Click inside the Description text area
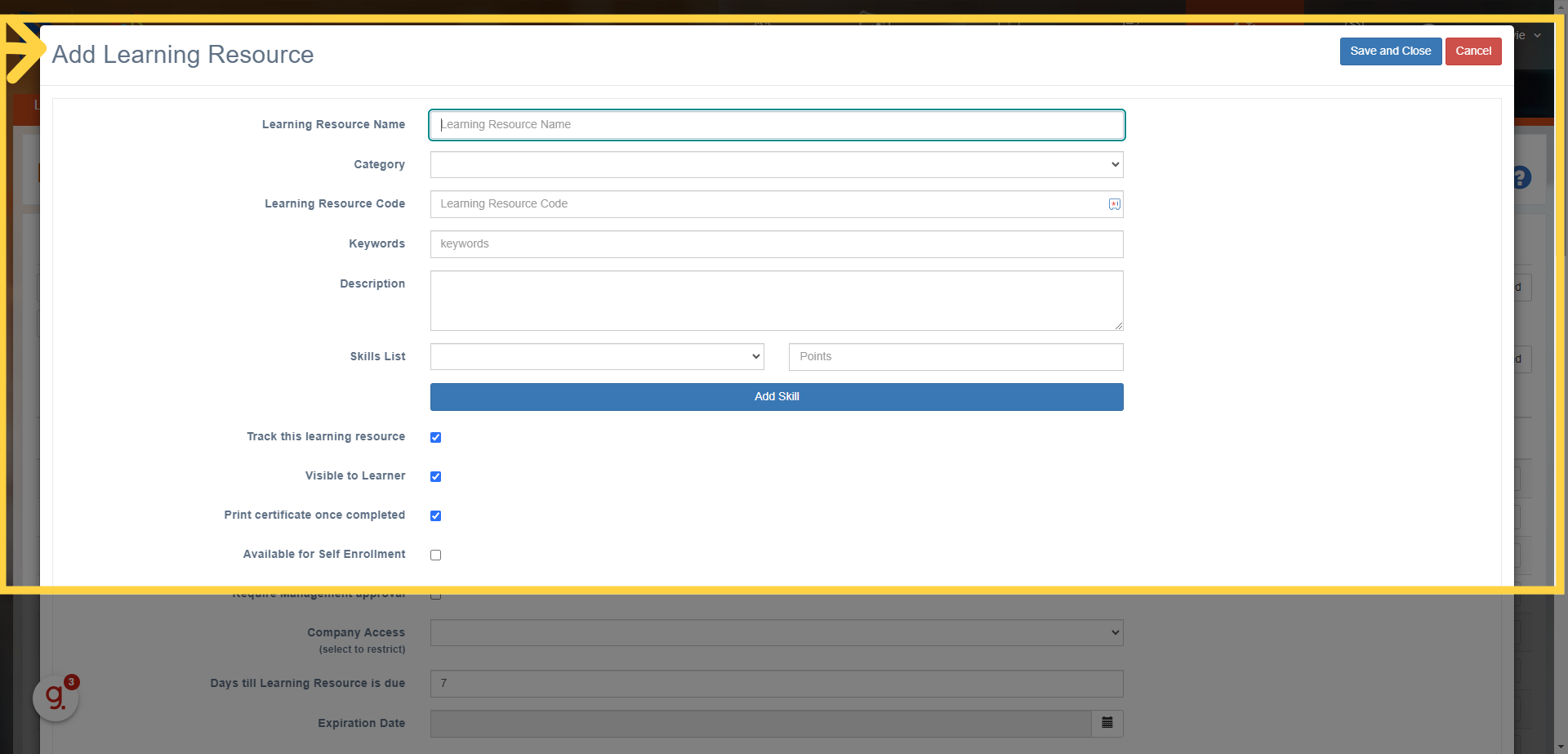The width and height of the screenshot is (1568, 754). (x=777, y=301)
